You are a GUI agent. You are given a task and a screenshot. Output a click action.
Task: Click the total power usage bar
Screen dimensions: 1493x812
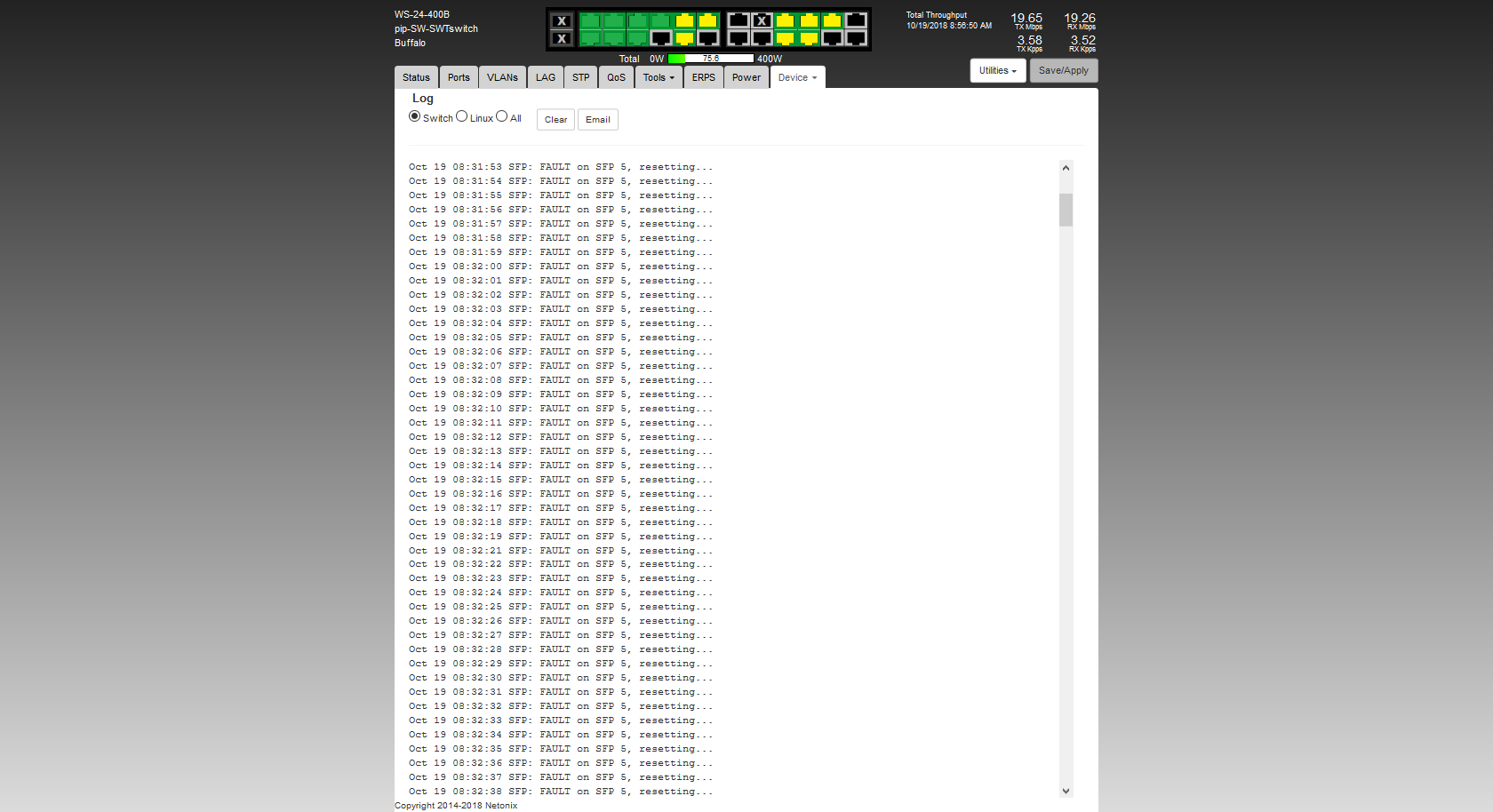coord(710,59)
